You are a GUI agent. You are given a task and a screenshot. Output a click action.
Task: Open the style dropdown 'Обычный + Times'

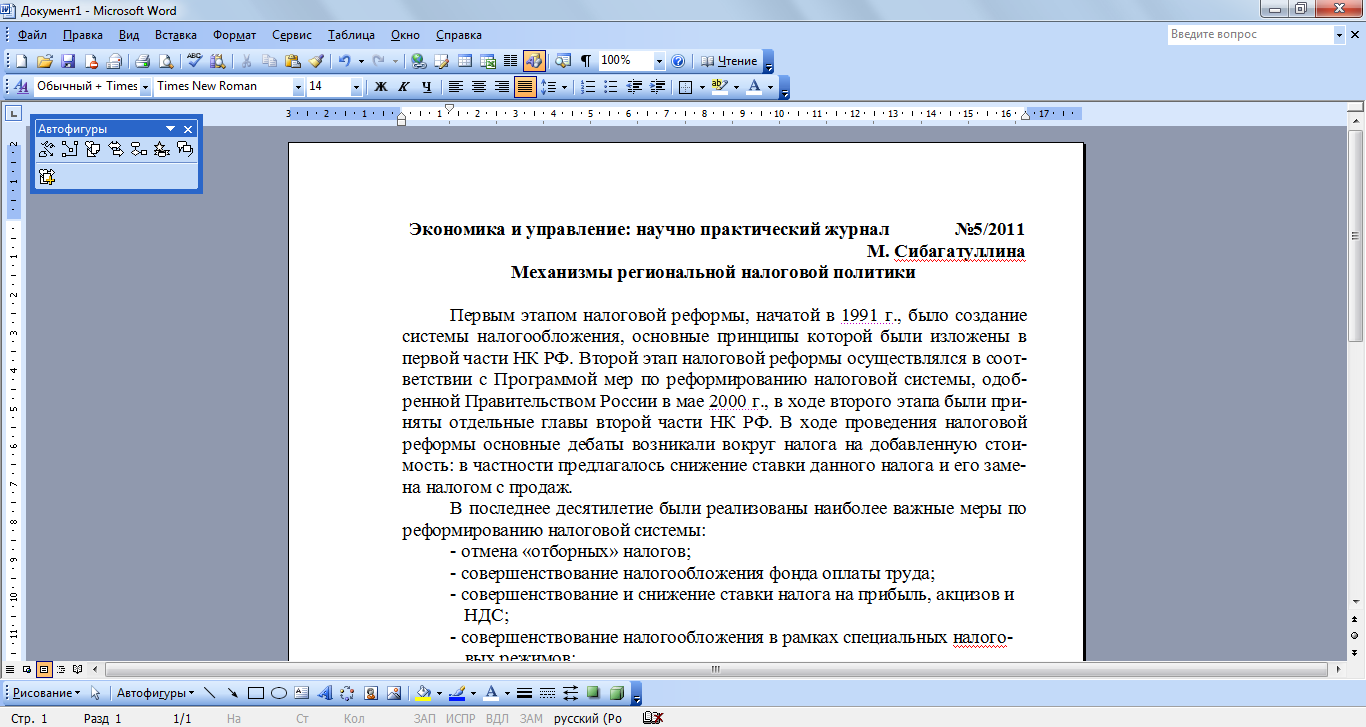click(145, 87)
